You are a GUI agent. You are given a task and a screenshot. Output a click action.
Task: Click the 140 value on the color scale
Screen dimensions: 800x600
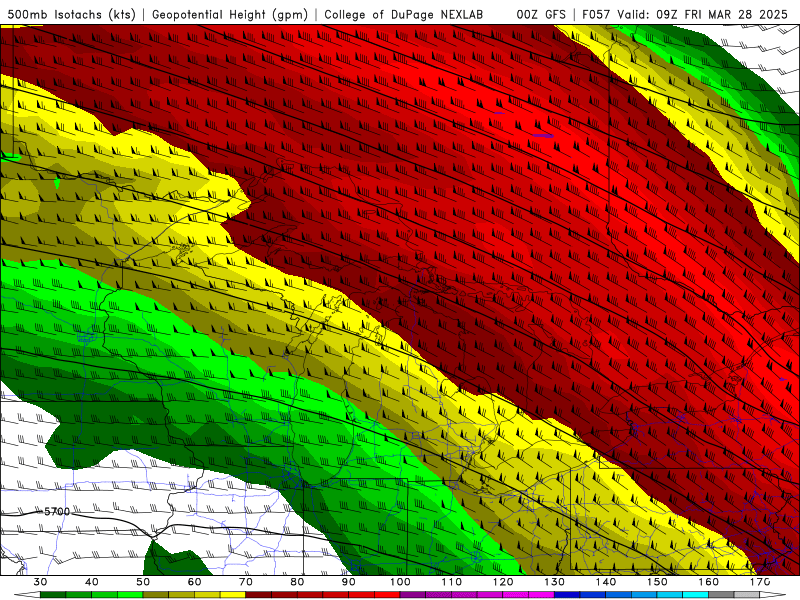(606, 582)
